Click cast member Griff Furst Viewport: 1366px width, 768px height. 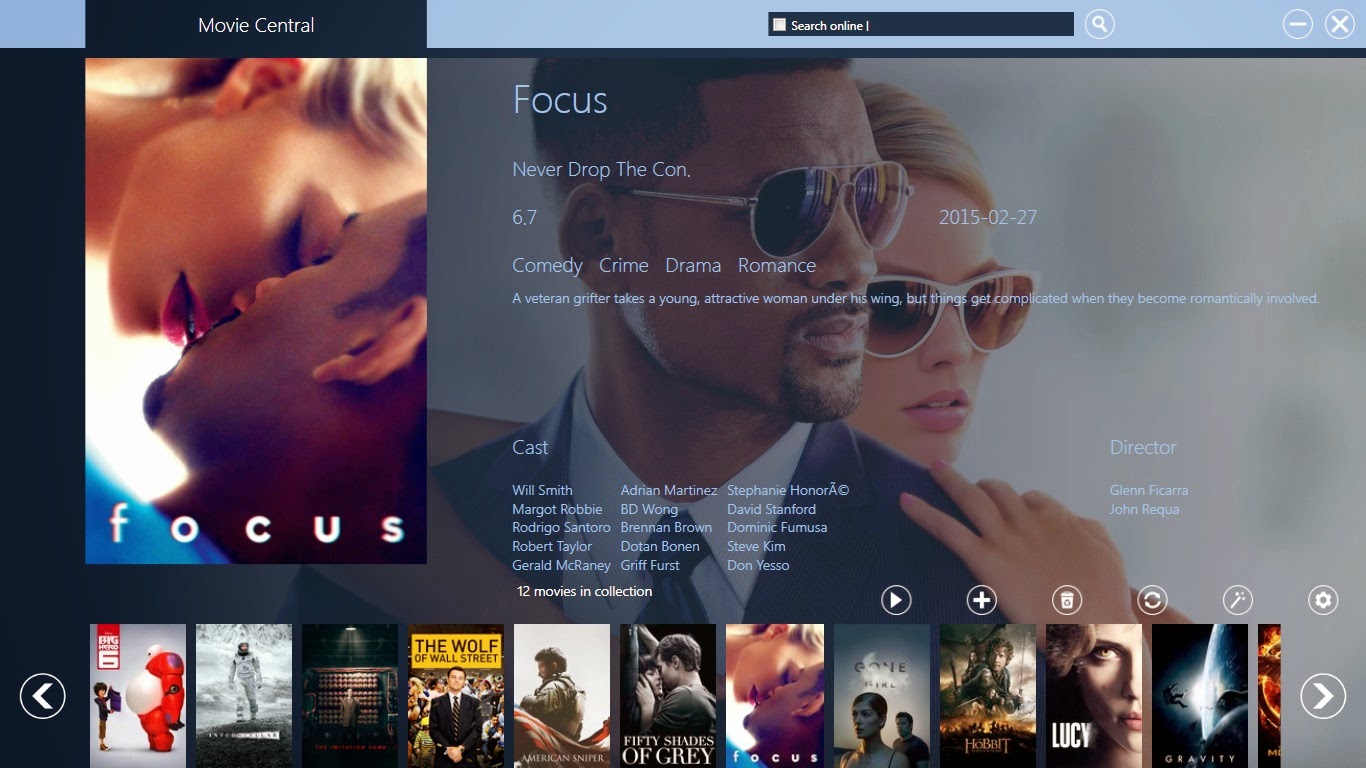(650, 565)
